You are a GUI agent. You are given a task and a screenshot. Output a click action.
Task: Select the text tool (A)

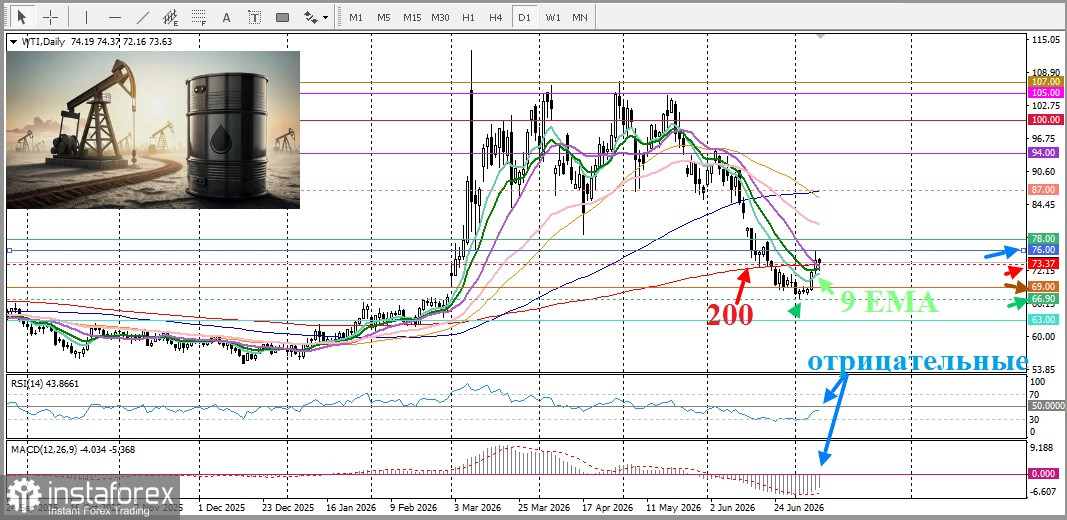point(227,17)
